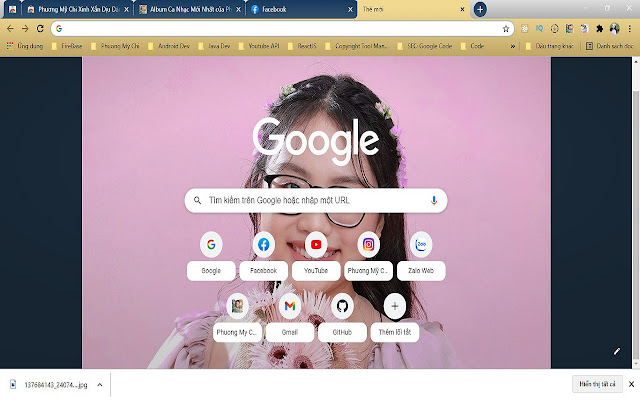Open the Ứng dụng apps launcher
This screenshot has width=640, height=400.
coord(25,46)
